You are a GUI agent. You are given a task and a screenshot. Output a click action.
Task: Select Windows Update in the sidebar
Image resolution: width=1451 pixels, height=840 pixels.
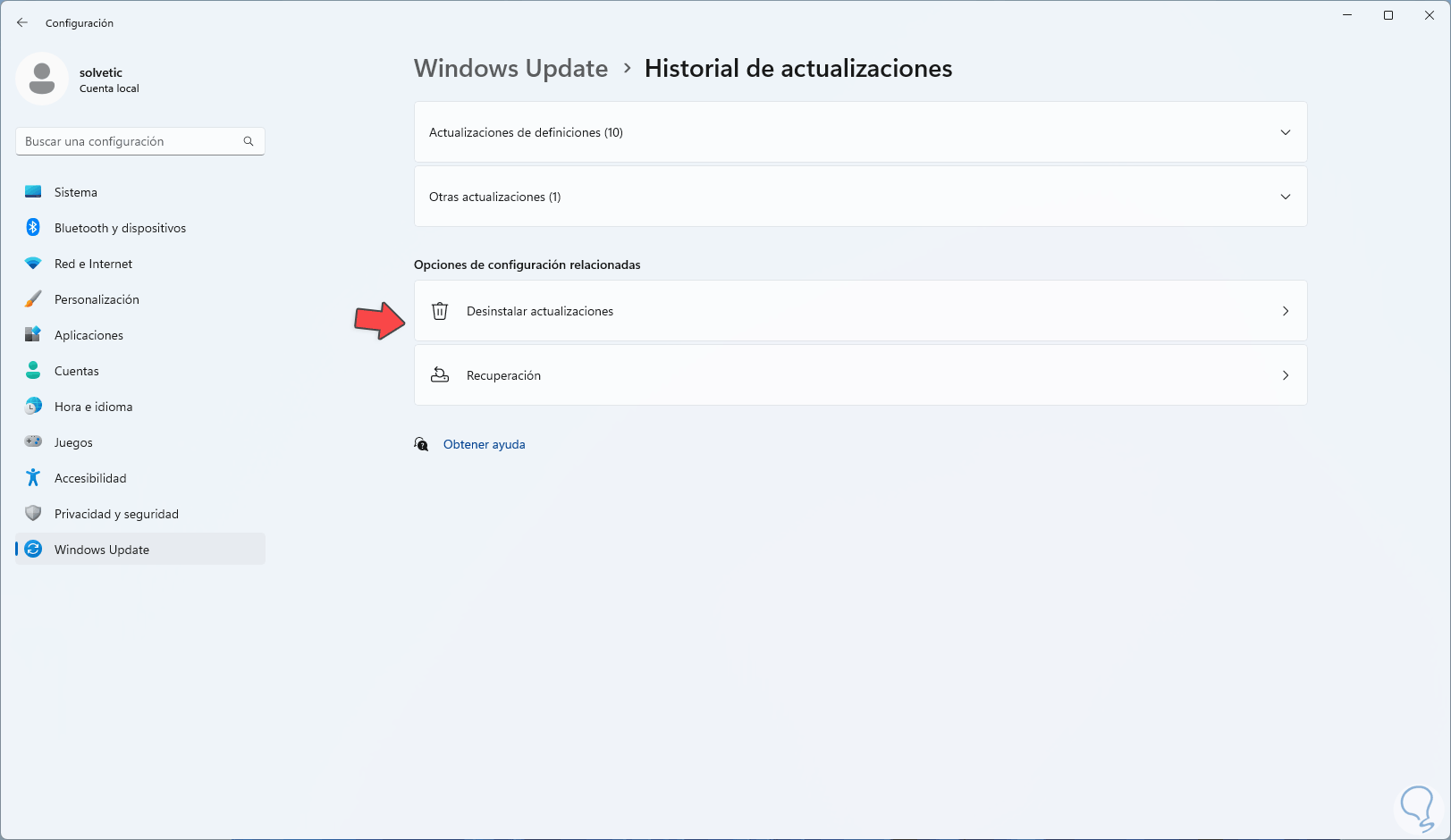[140, 550]
